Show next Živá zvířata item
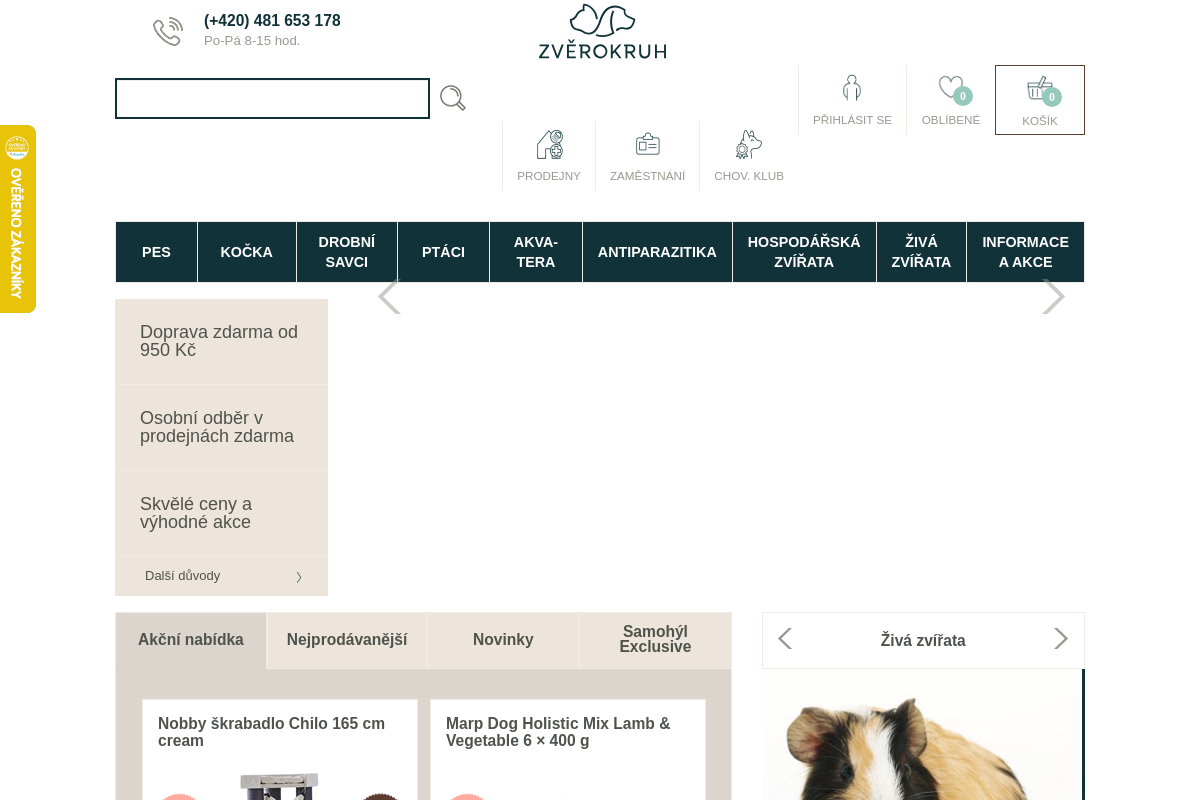 pos(1061,639)
